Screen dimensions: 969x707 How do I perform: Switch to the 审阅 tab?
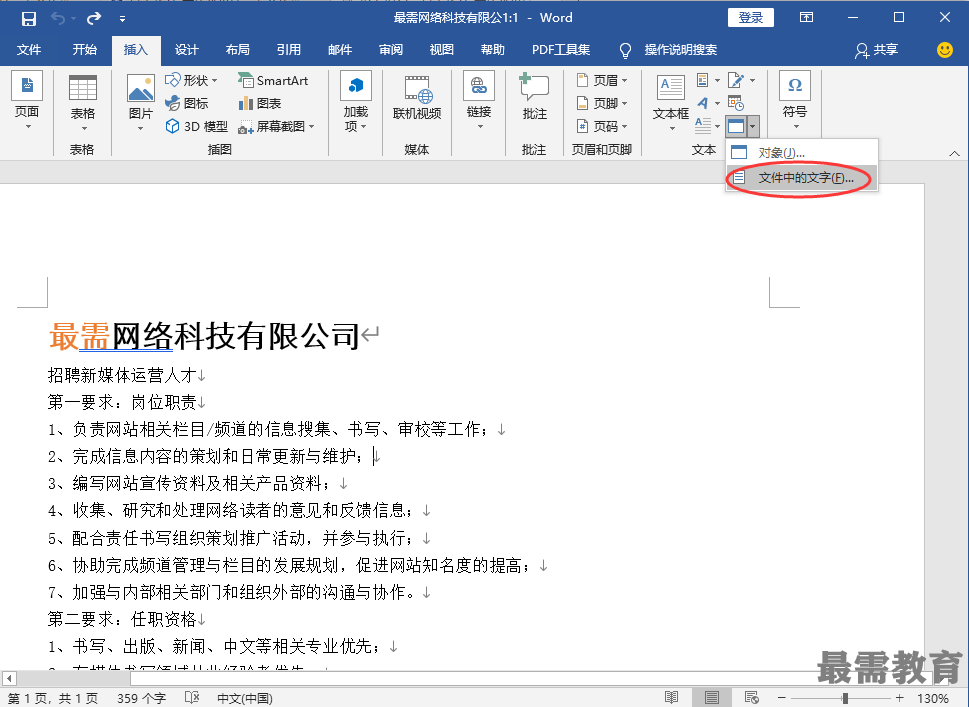coord(391,50)
